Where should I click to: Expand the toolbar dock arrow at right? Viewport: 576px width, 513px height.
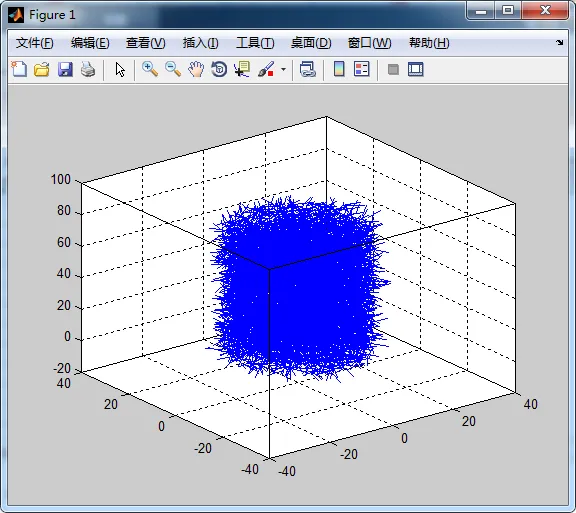tap(559, 43)
